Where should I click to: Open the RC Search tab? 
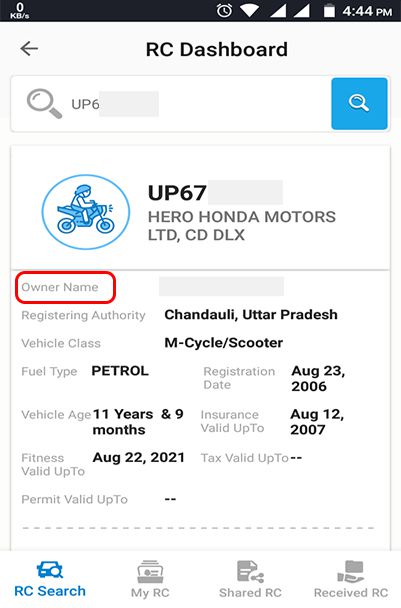(50, 580)
